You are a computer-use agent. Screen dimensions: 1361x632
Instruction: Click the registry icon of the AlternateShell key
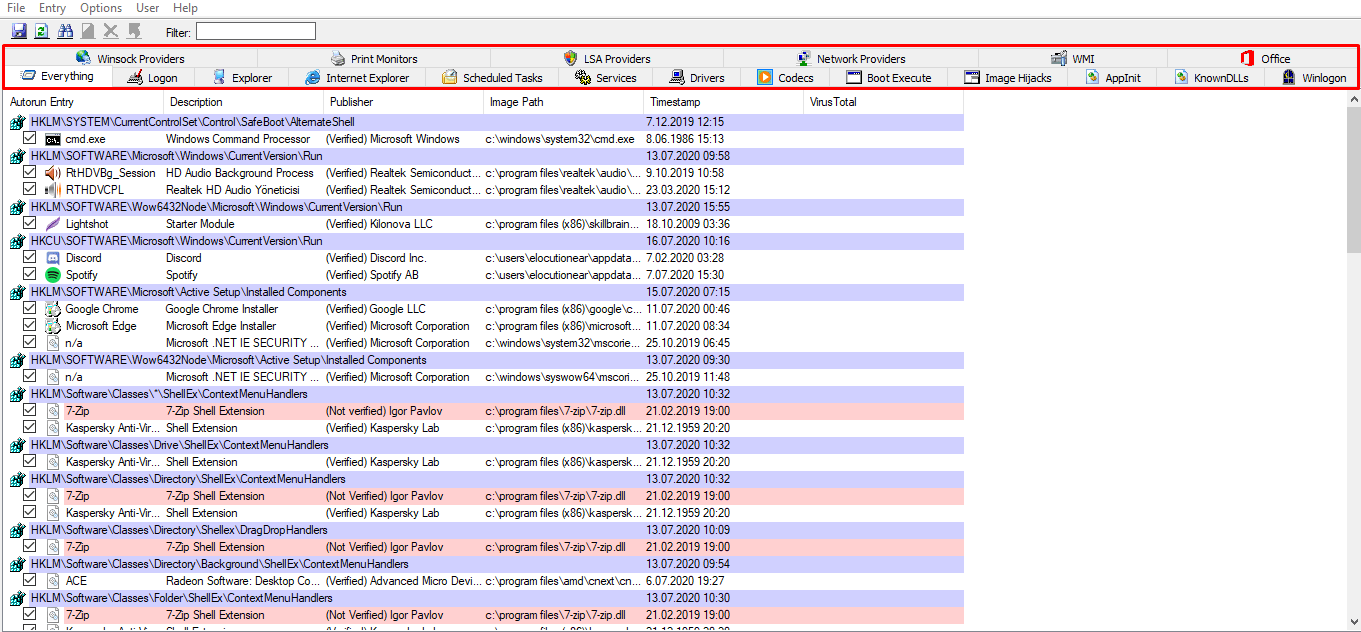17,122
